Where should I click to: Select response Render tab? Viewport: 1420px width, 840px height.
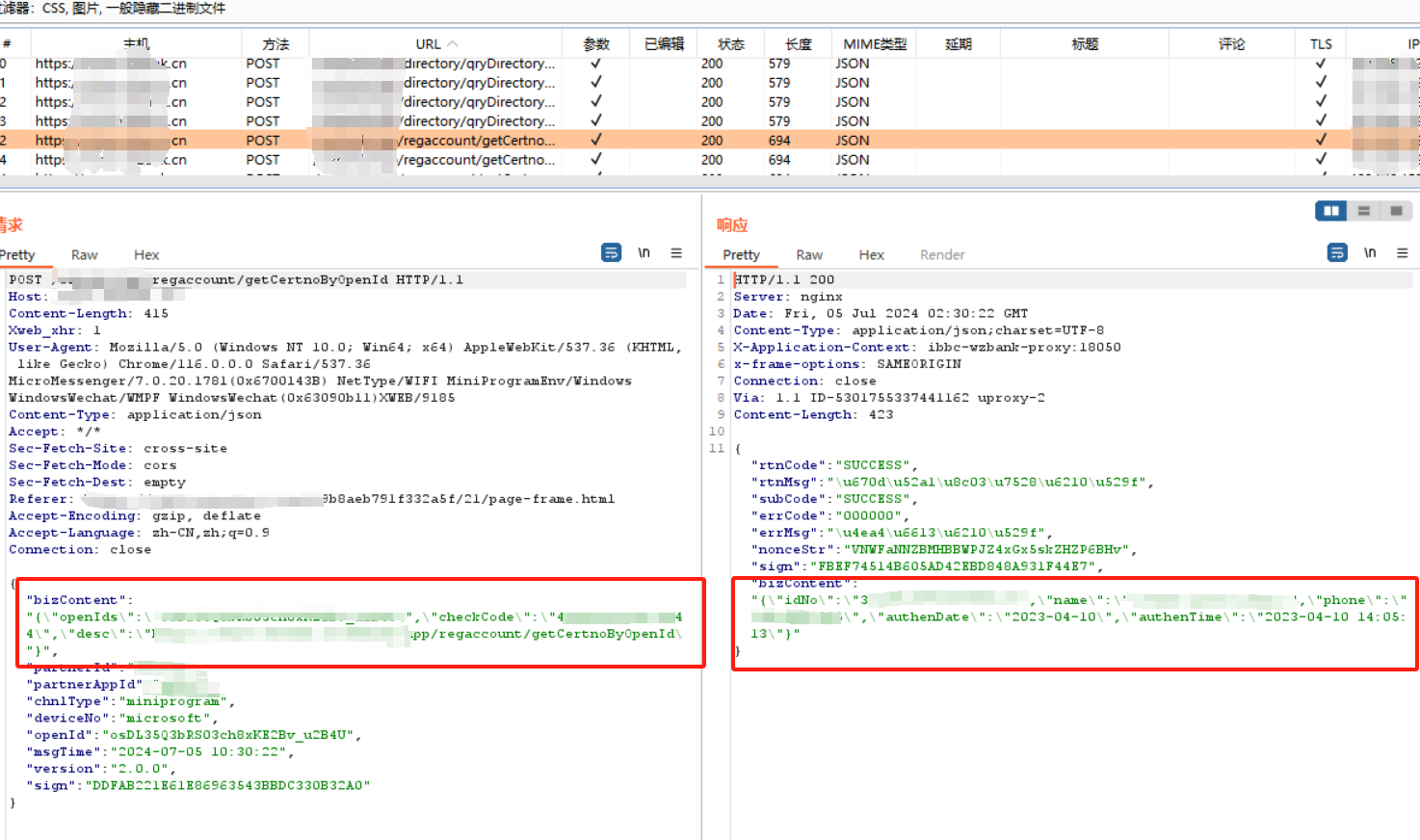tap(942, 254)
